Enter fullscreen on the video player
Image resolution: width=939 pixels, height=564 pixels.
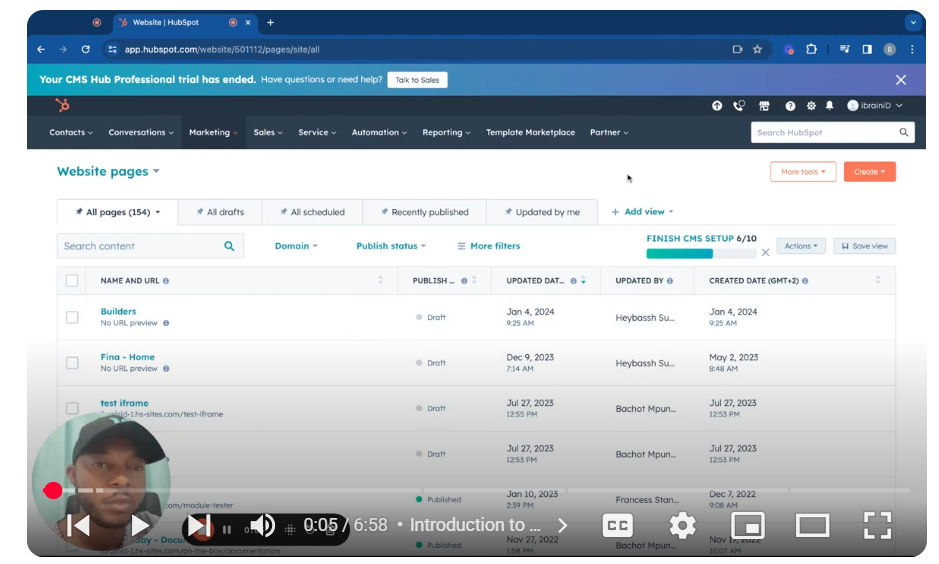877,526
